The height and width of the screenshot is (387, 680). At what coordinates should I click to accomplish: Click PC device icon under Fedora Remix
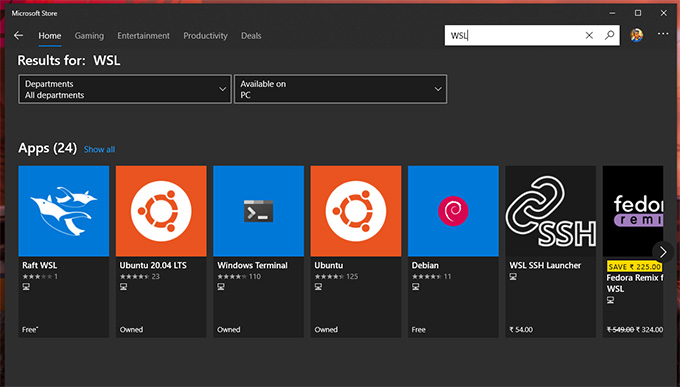tap(610, 300)
